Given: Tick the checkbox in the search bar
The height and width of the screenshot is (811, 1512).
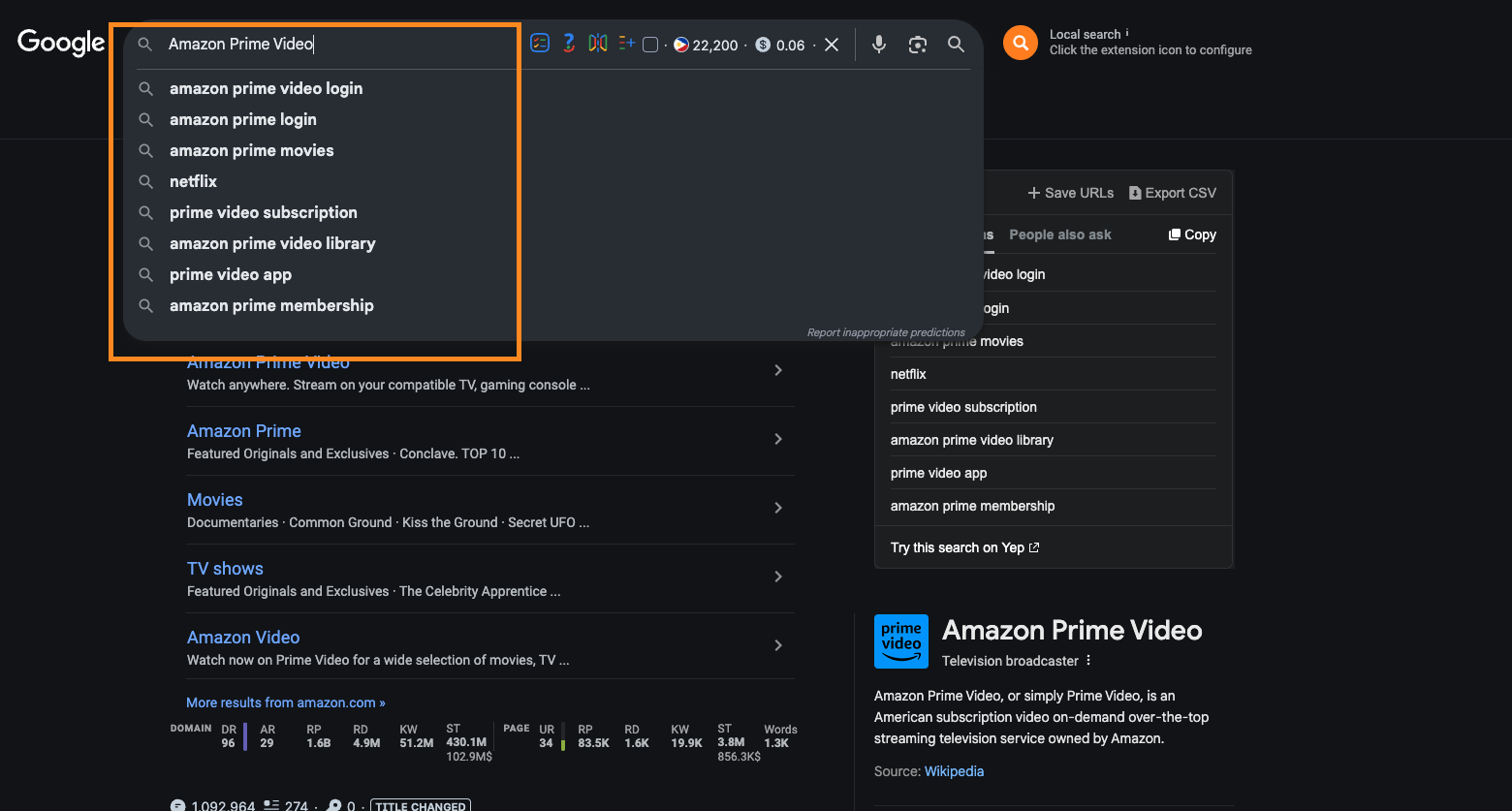Looking at the screenshot, I should pyautogui.click(x=650, y=45).
